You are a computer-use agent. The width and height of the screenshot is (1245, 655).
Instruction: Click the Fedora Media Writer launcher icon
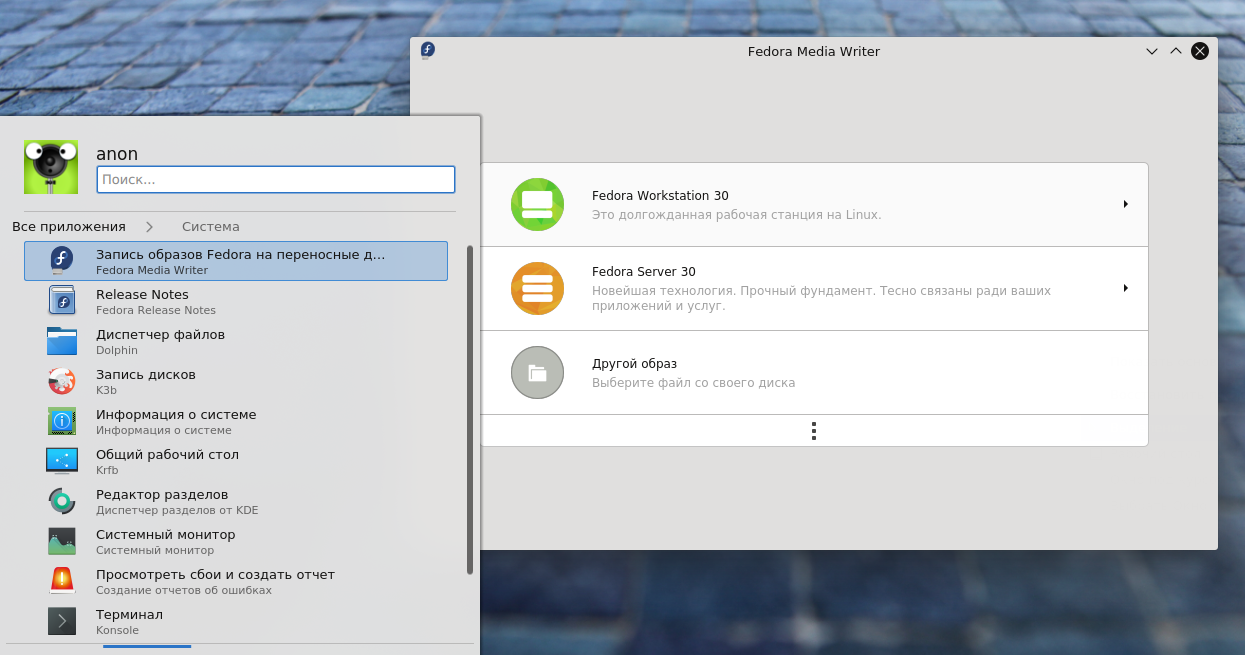62,261
